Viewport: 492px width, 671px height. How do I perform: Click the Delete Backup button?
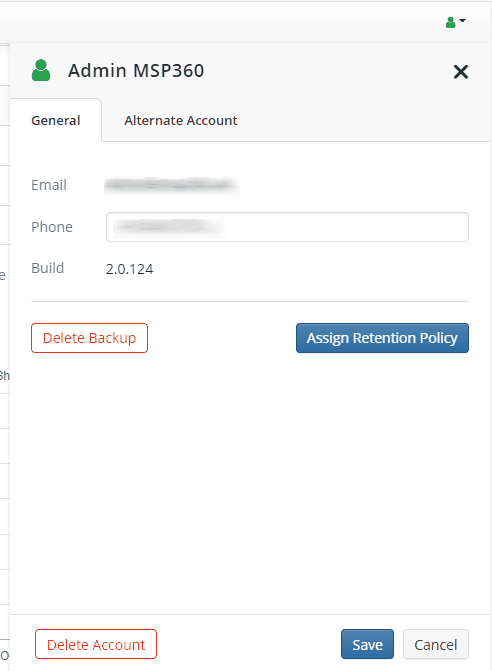[x=89, y=338]
